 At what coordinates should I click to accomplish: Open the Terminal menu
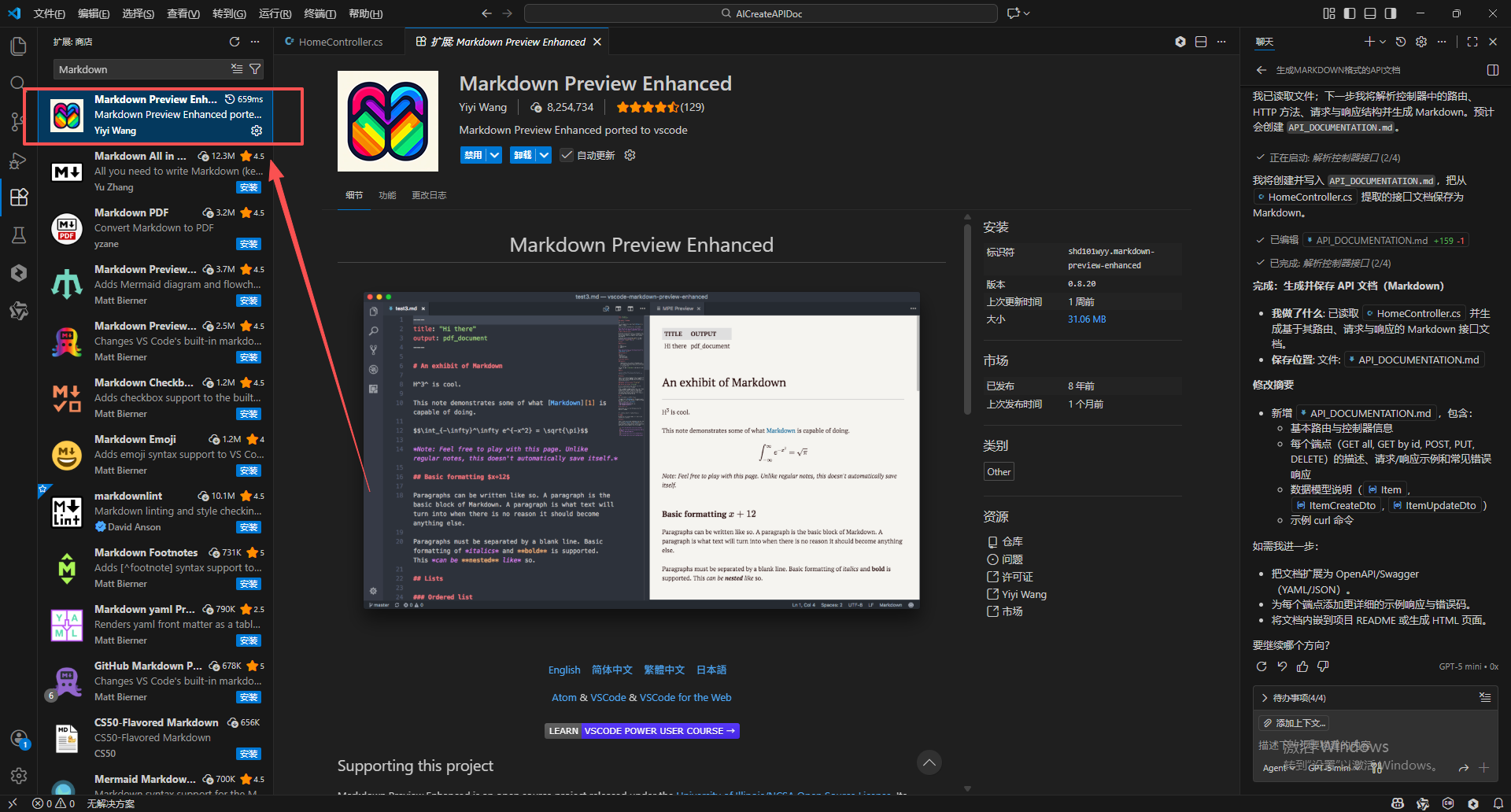[320, 13]
